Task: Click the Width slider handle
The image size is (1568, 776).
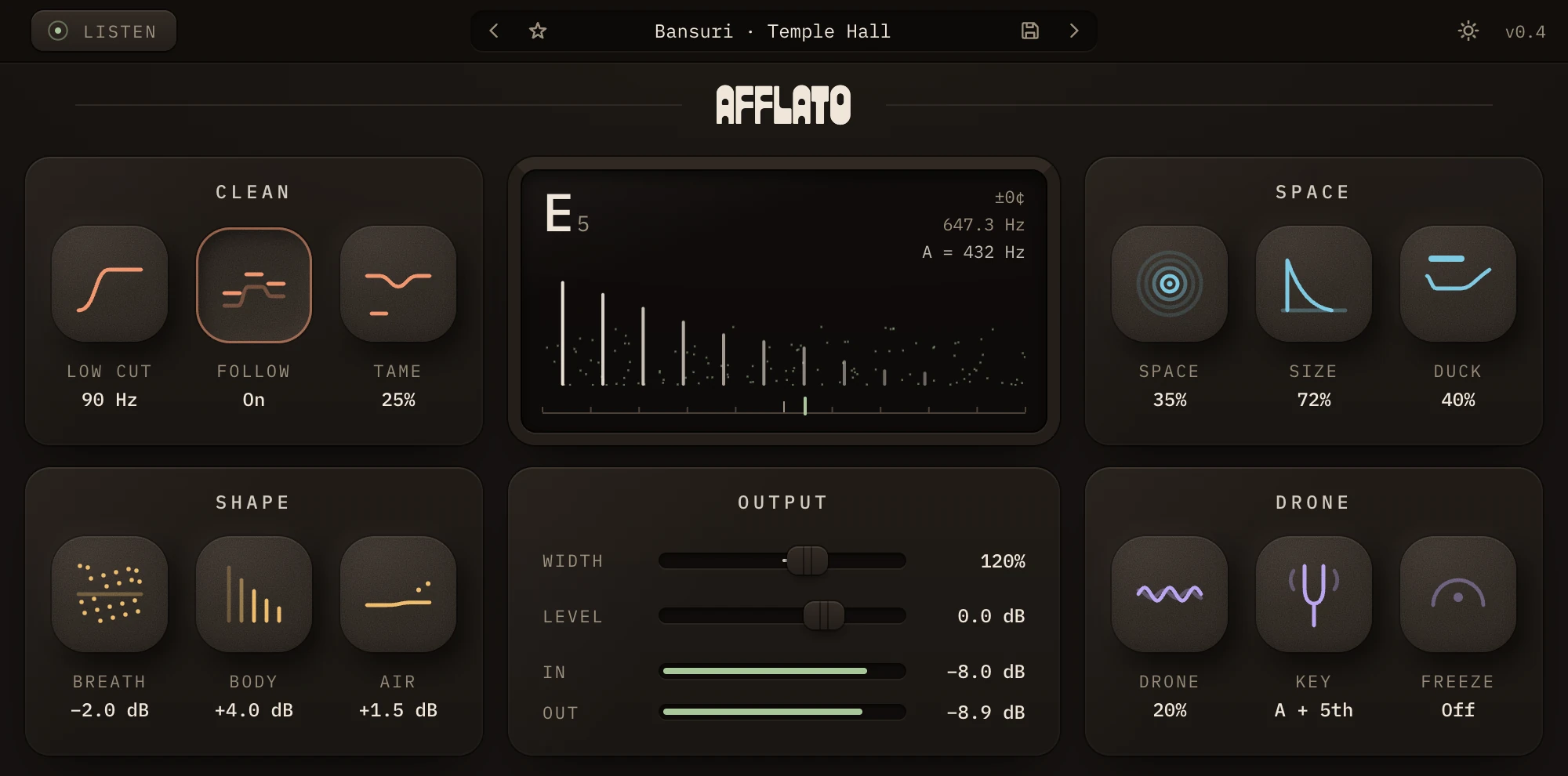Action: tap(808, 560)
